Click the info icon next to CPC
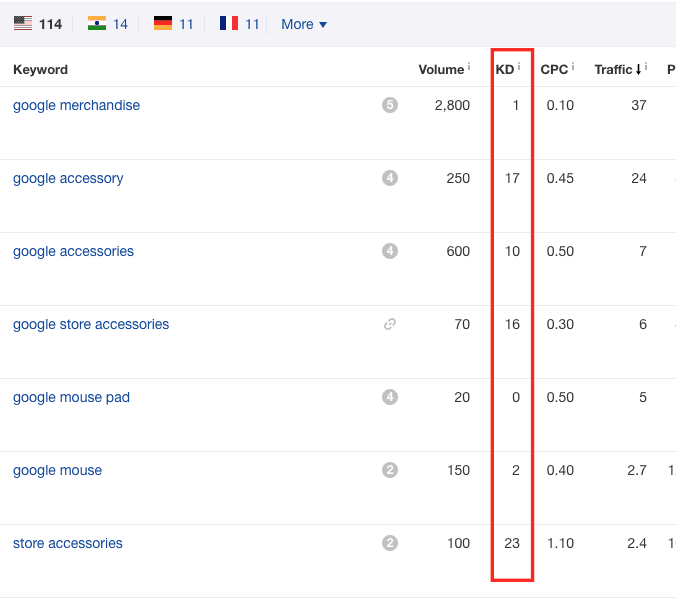 tap(575, 68)
